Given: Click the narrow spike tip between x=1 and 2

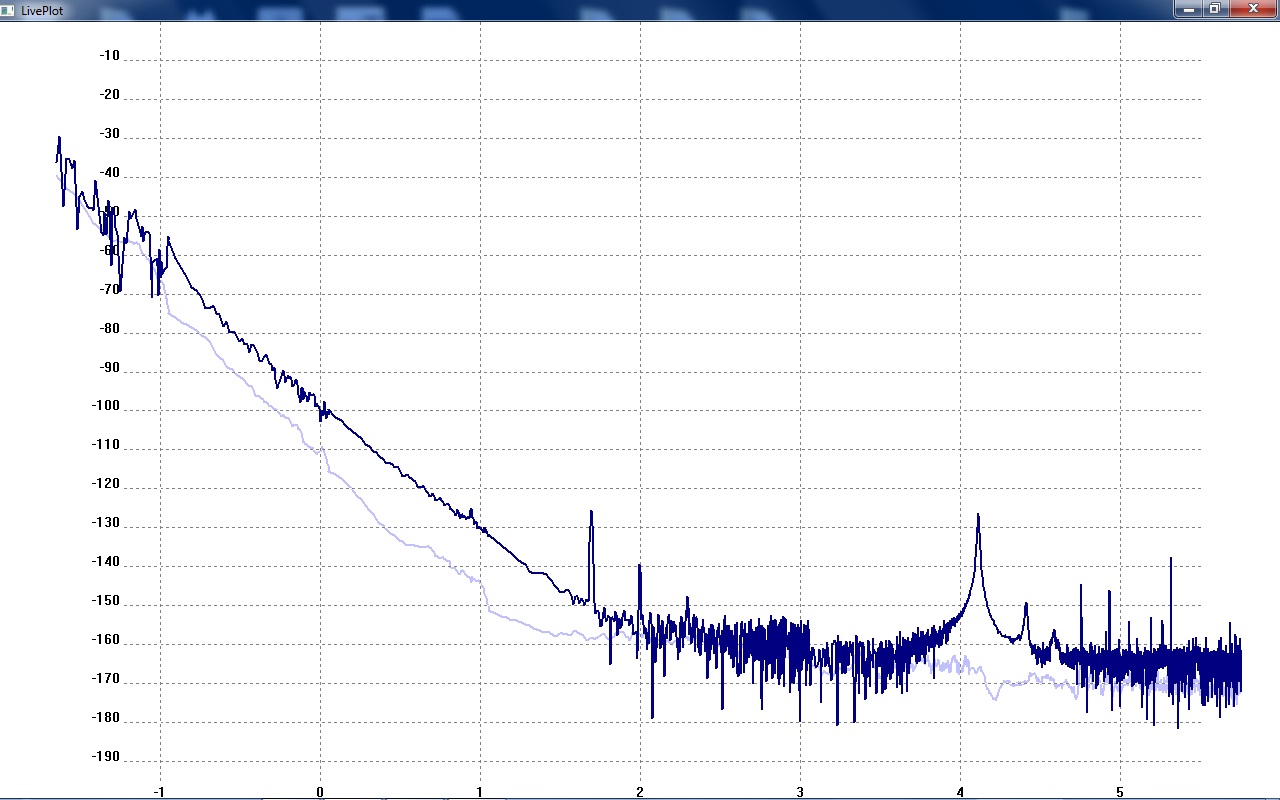Looking at the screenshot, I should click(x=591, y=512).
